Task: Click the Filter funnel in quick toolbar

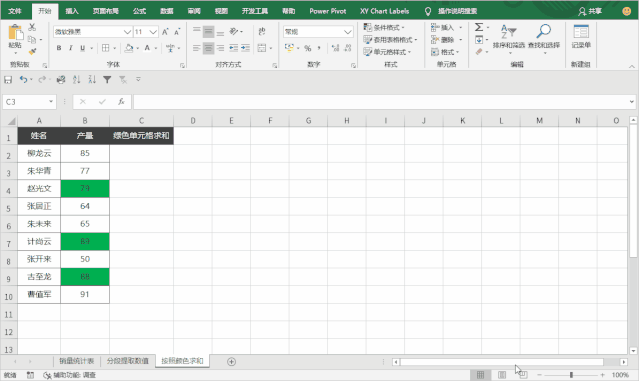Action: click(107, 79)
